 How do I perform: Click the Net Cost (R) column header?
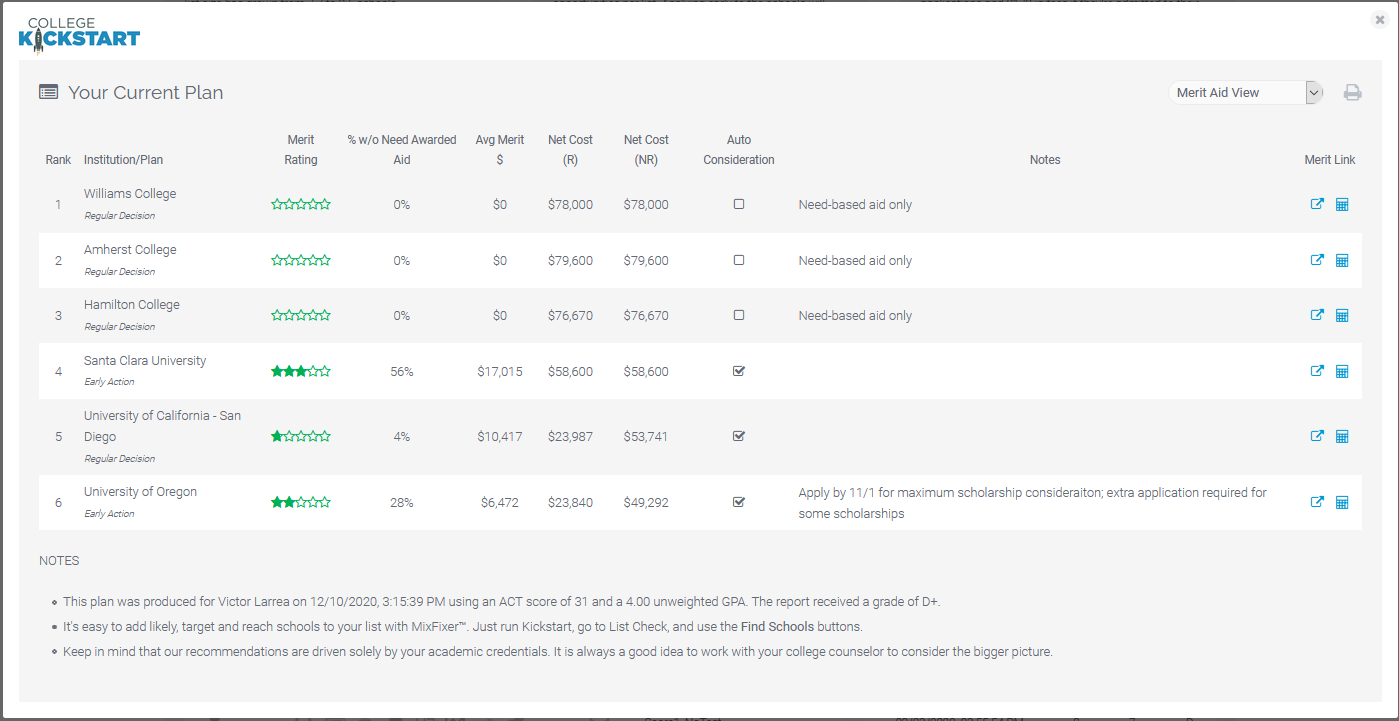[x=570, y=150]
